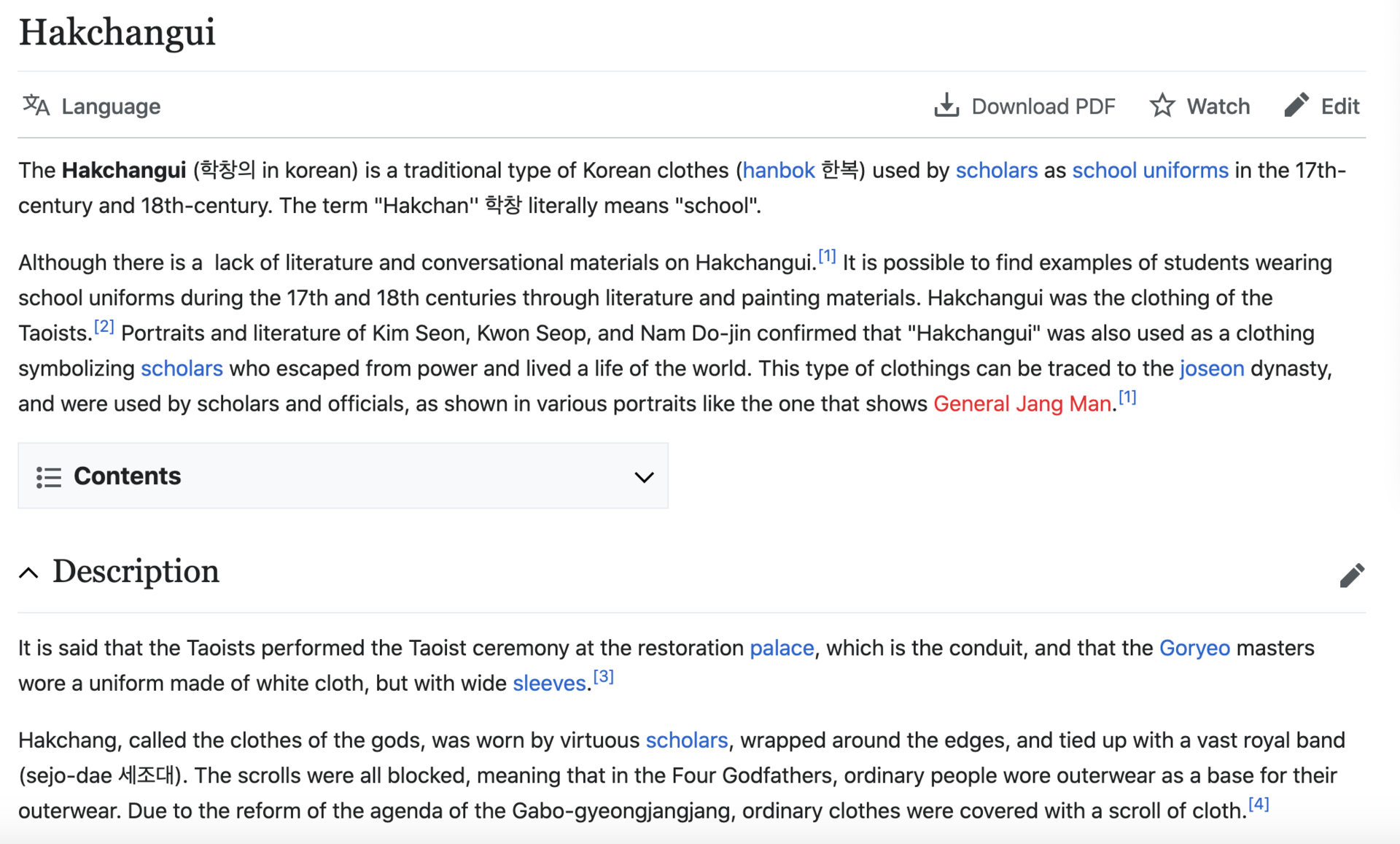Viewport: 1400px width, 844px height.
Task: Click the Contents heading text
Action: click(127, 476)
